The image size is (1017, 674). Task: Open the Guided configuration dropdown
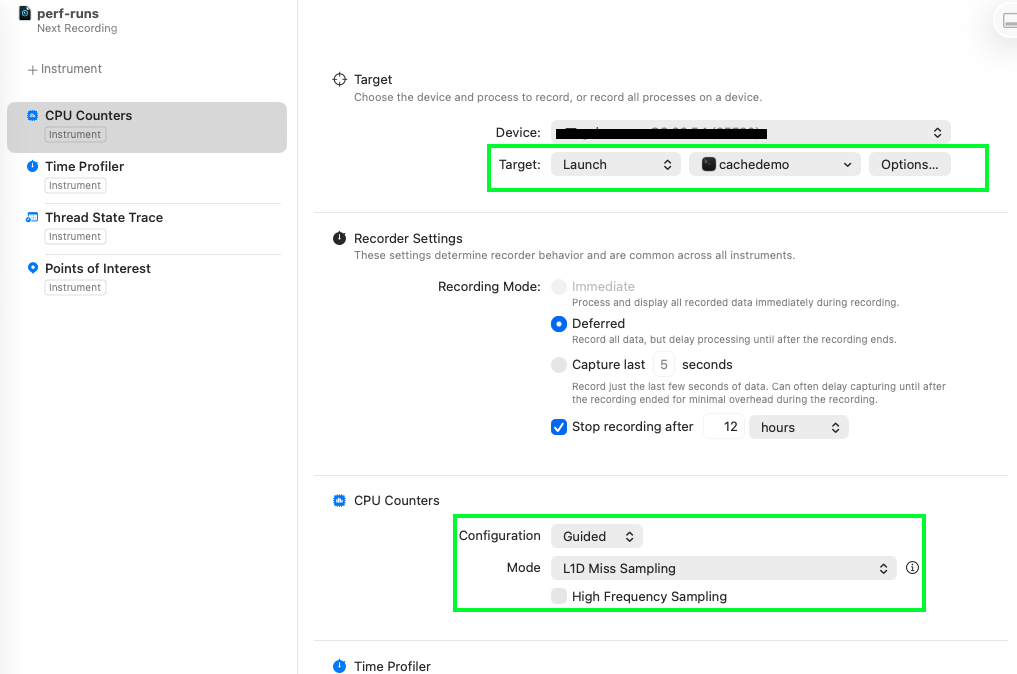[597, 536]
